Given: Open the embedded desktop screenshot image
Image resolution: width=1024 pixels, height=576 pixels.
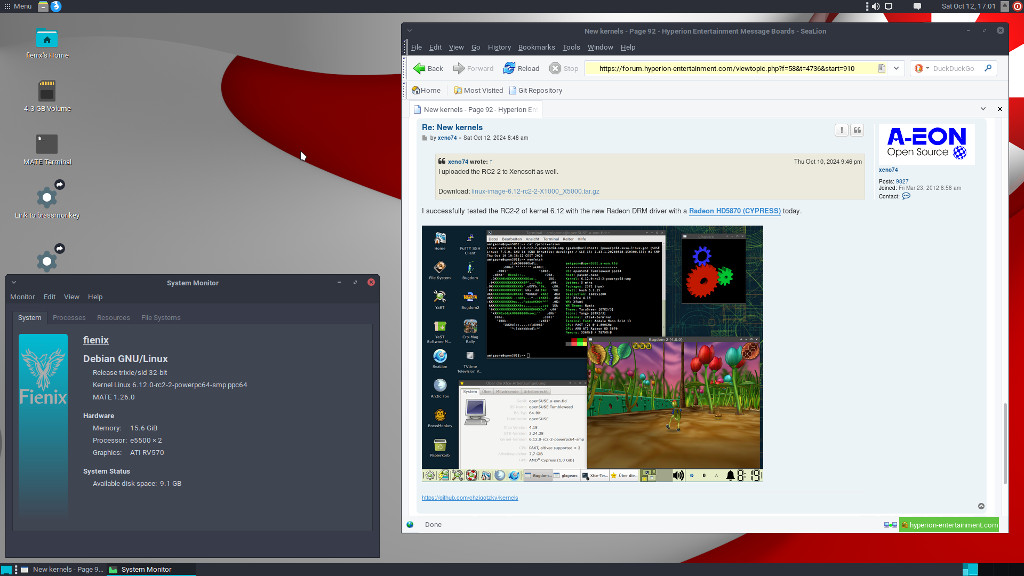Looking at the screenshot, I should coord(592,354).
